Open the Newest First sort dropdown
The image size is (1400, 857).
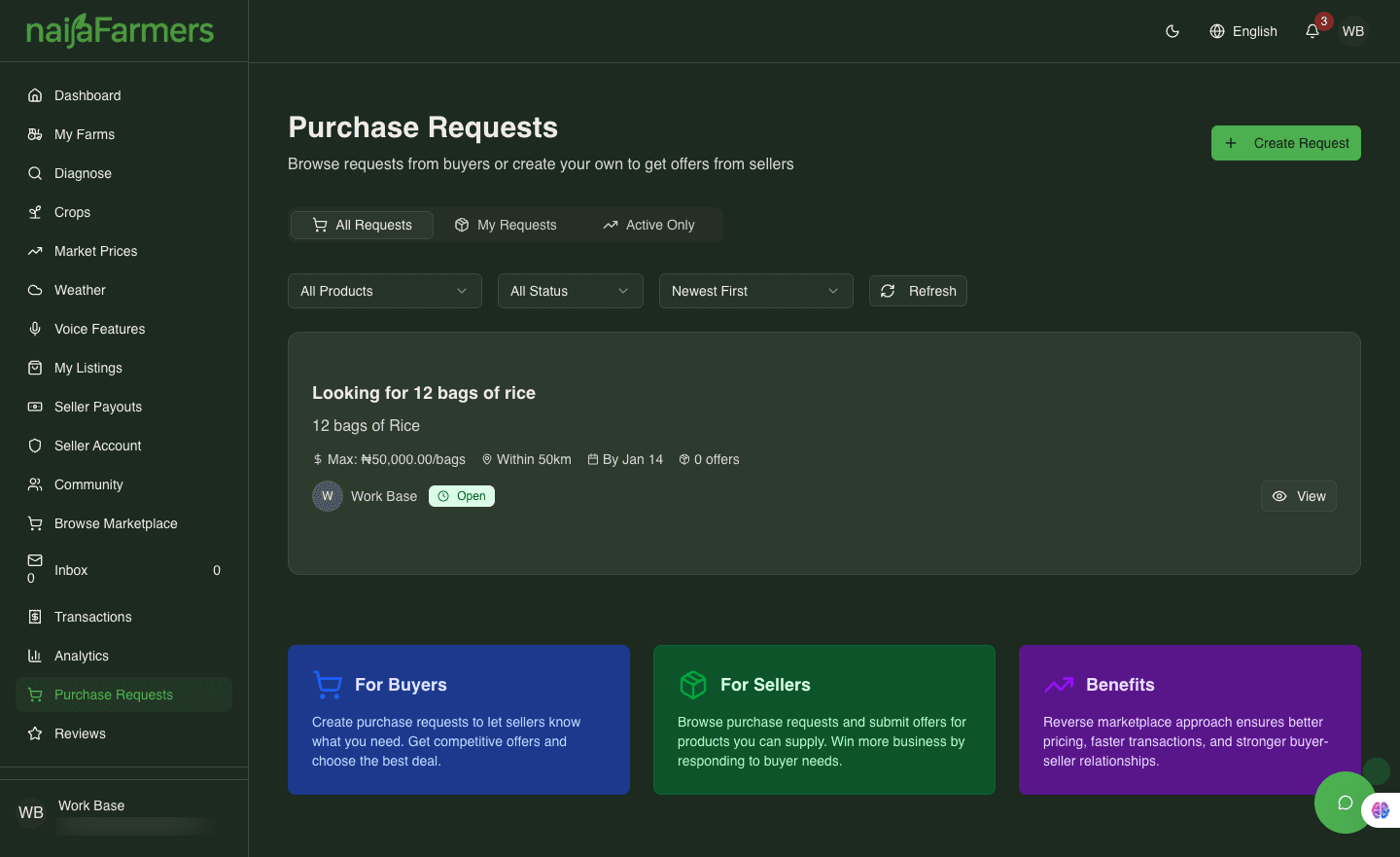pyautogui.click(x=755, y=291)
